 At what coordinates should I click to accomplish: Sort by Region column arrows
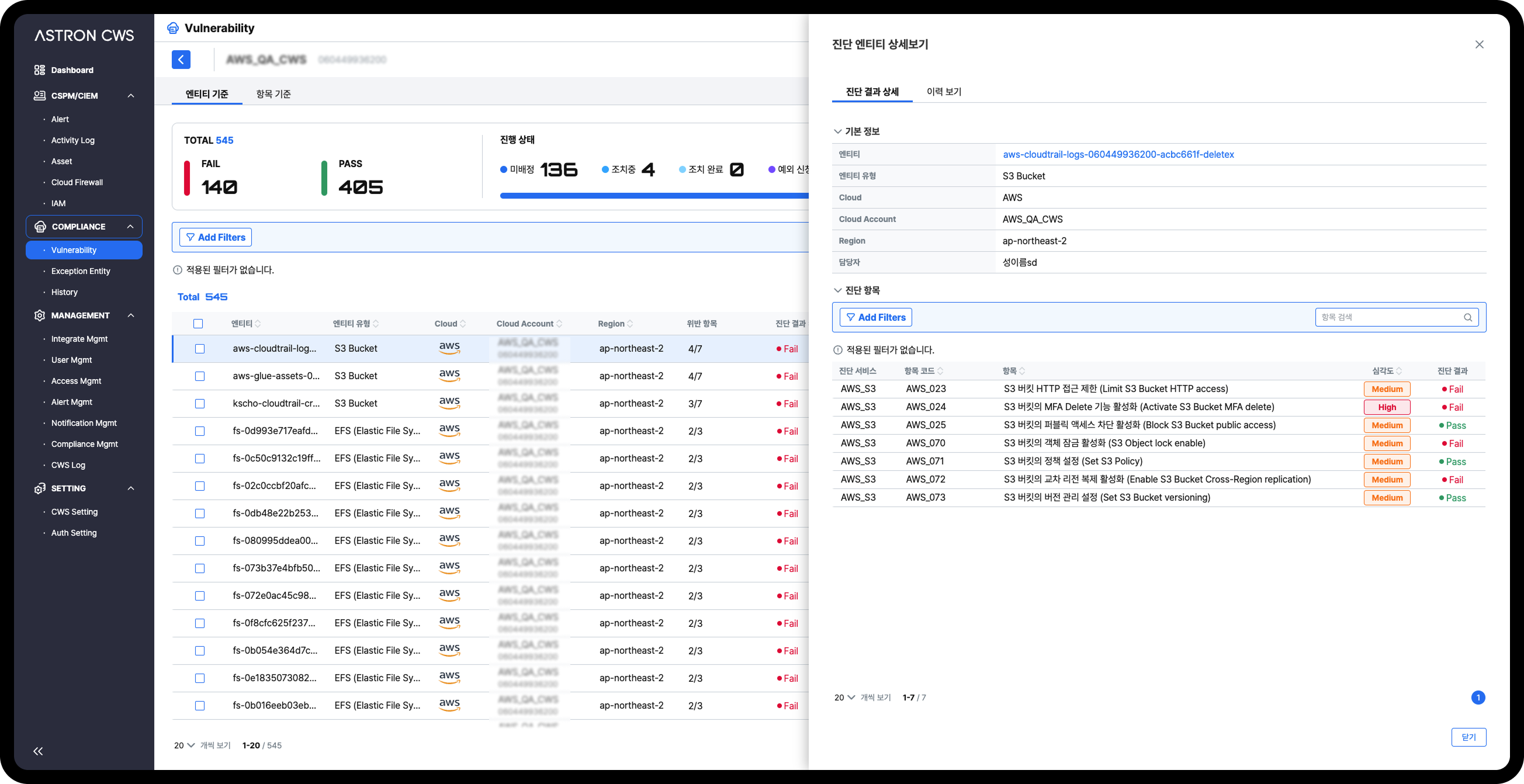(630, 324)
